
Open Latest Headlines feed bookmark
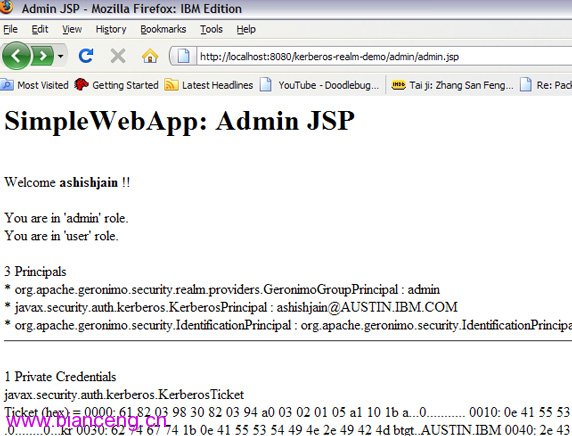(209, 85)
